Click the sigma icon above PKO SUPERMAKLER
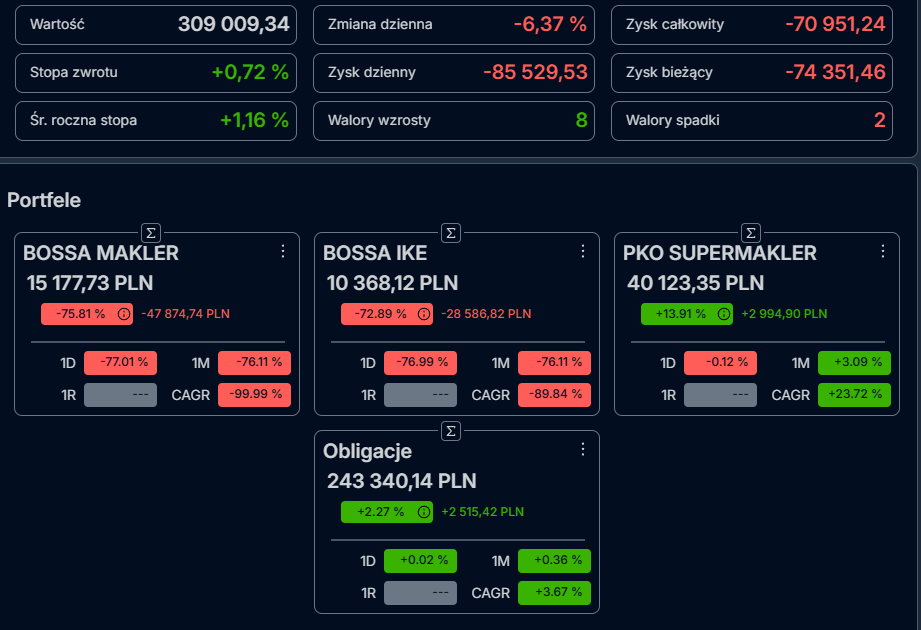Viewport: 921px width, 630px height. 751,233
